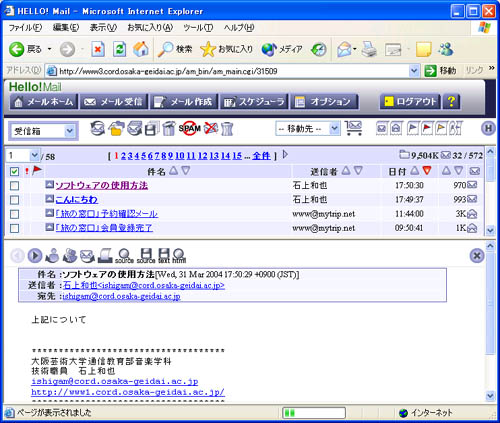Open the Back button history dropdown arrow
This screenshot has height=423, width=500.
coord(49,49)
